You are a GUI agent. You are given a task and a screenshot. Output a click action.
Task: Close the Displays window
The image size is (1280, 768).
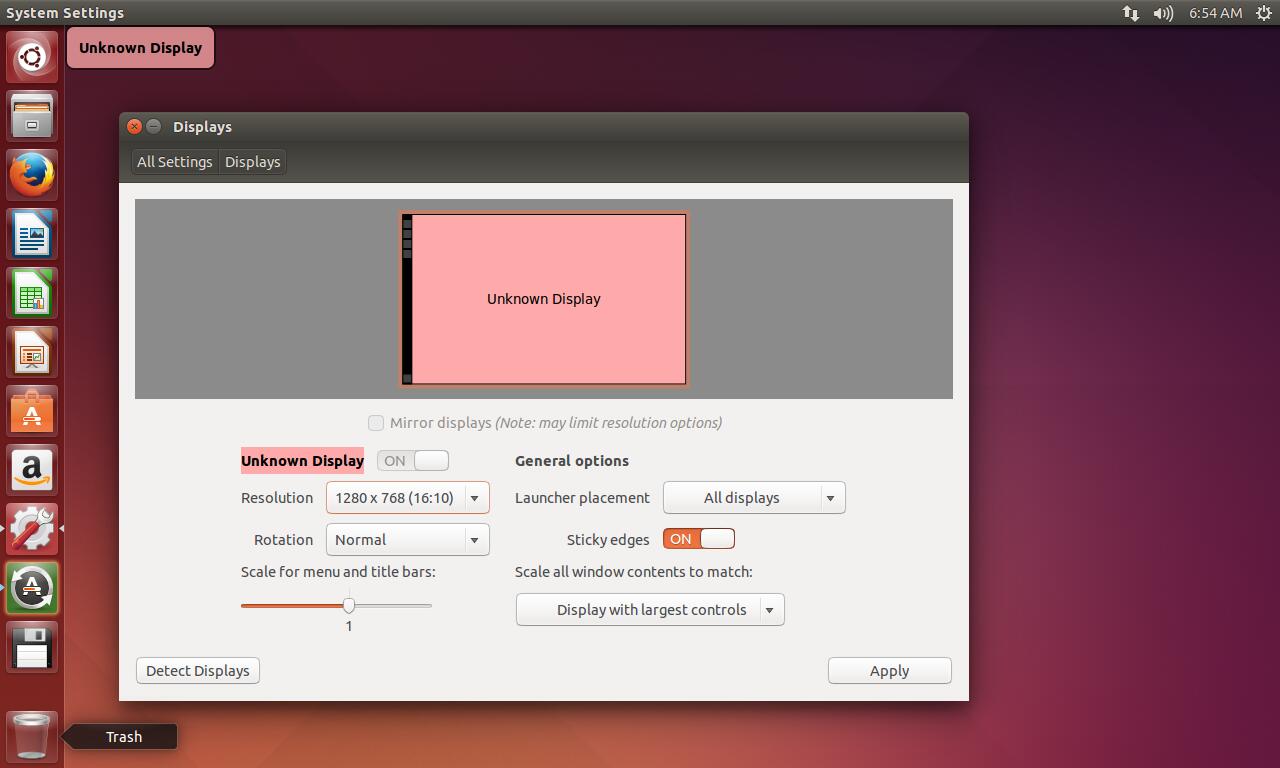tap(135, 126)
